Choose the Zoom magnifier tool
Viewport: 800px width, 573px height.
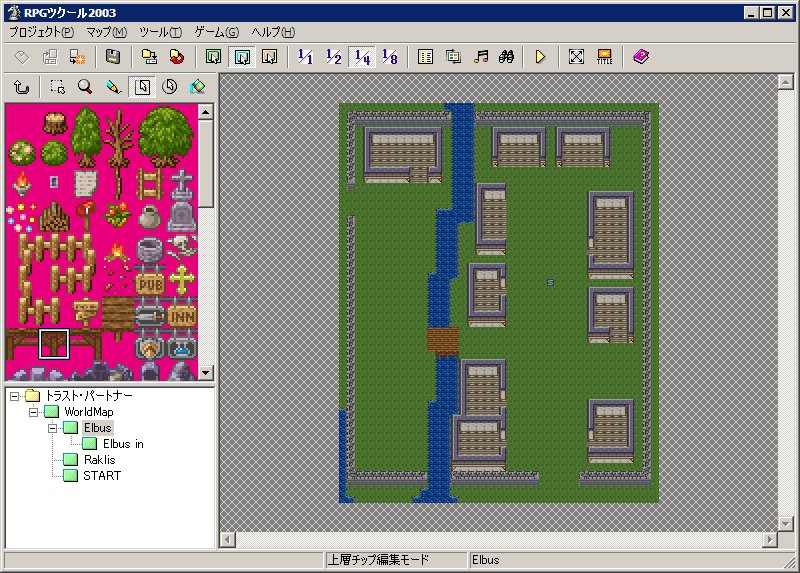[85, 87]
